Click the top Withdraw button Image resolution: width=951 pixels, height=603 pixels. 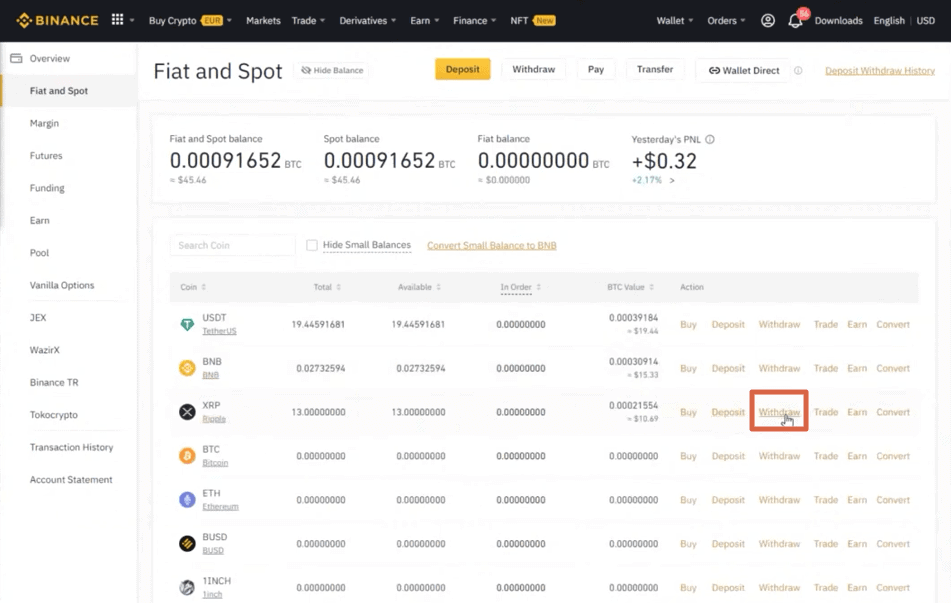534,69
